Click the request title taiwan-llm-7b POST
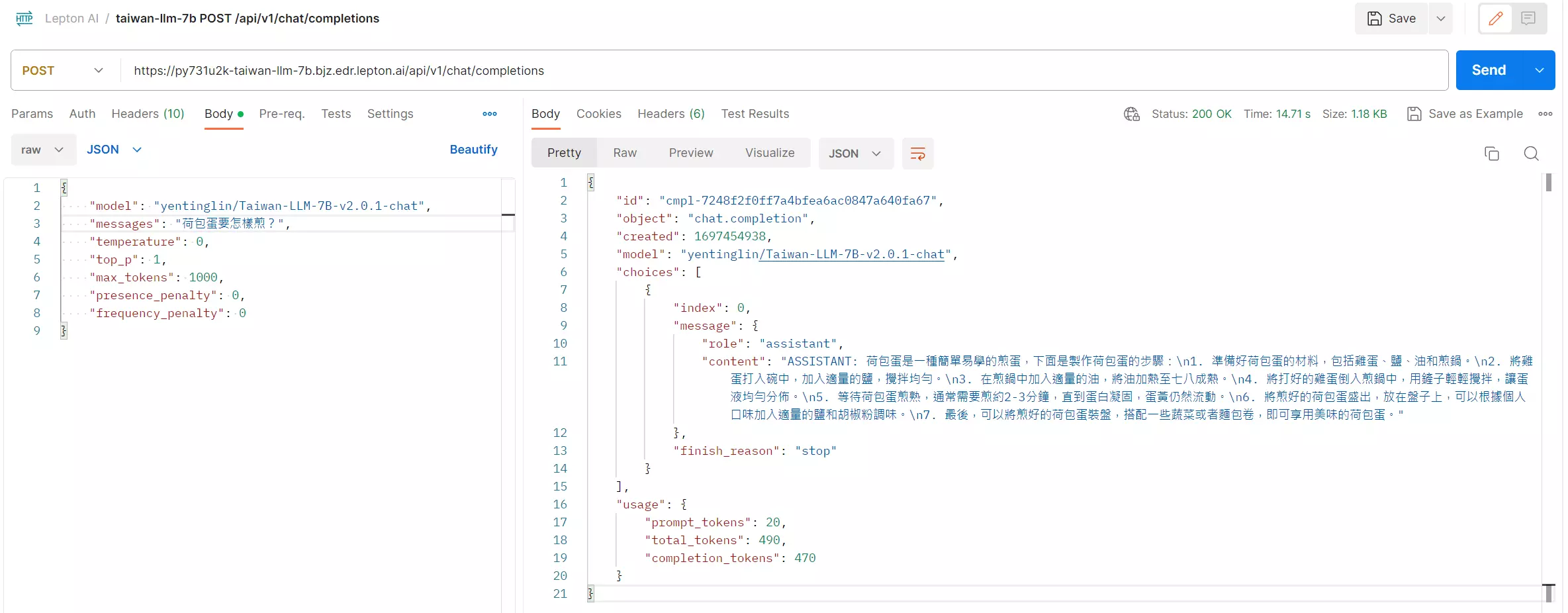The image size is (1568, 613). [247, 19]
